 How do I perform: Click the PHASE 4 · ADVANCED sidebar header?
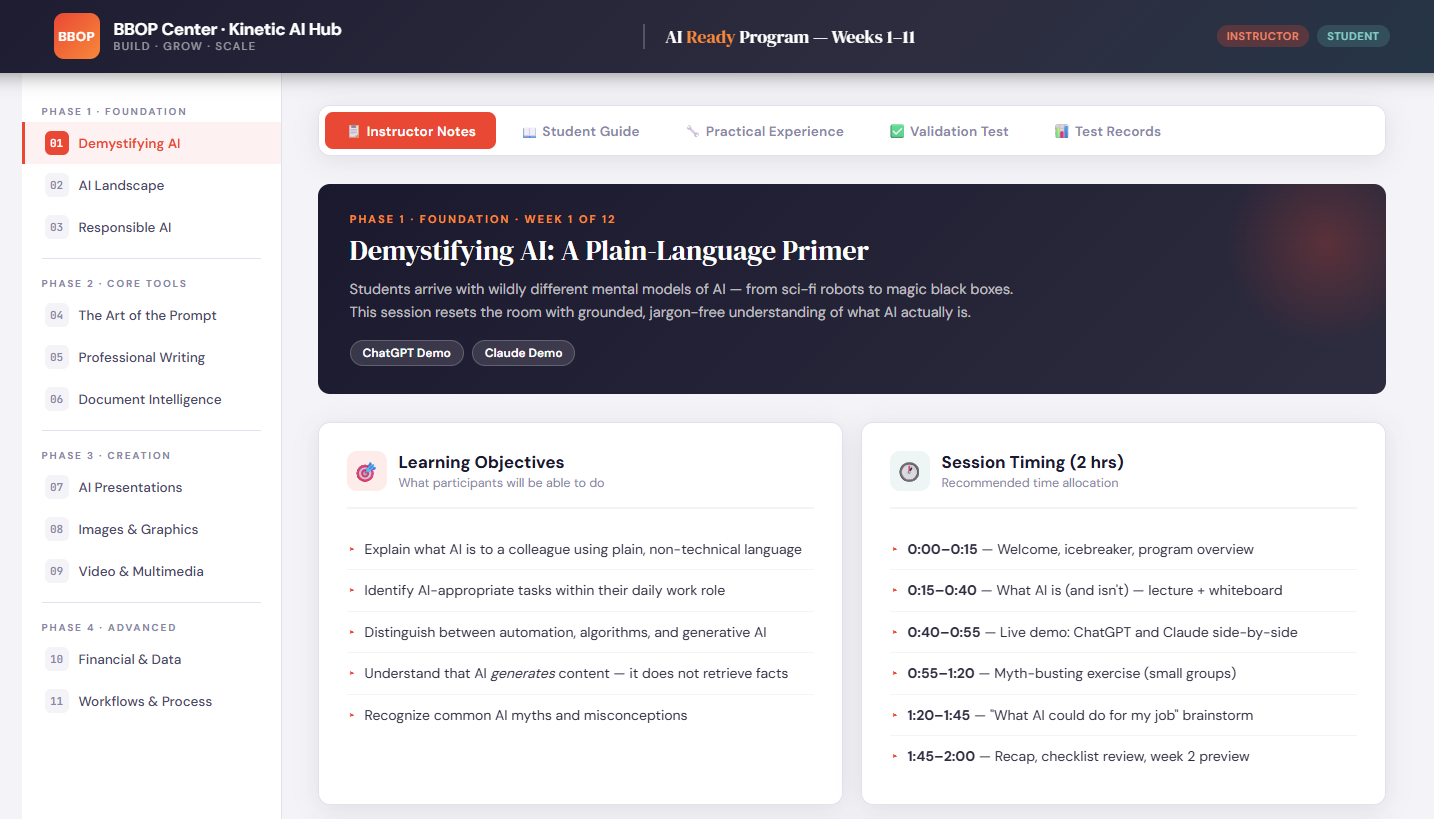coord(109,627)
